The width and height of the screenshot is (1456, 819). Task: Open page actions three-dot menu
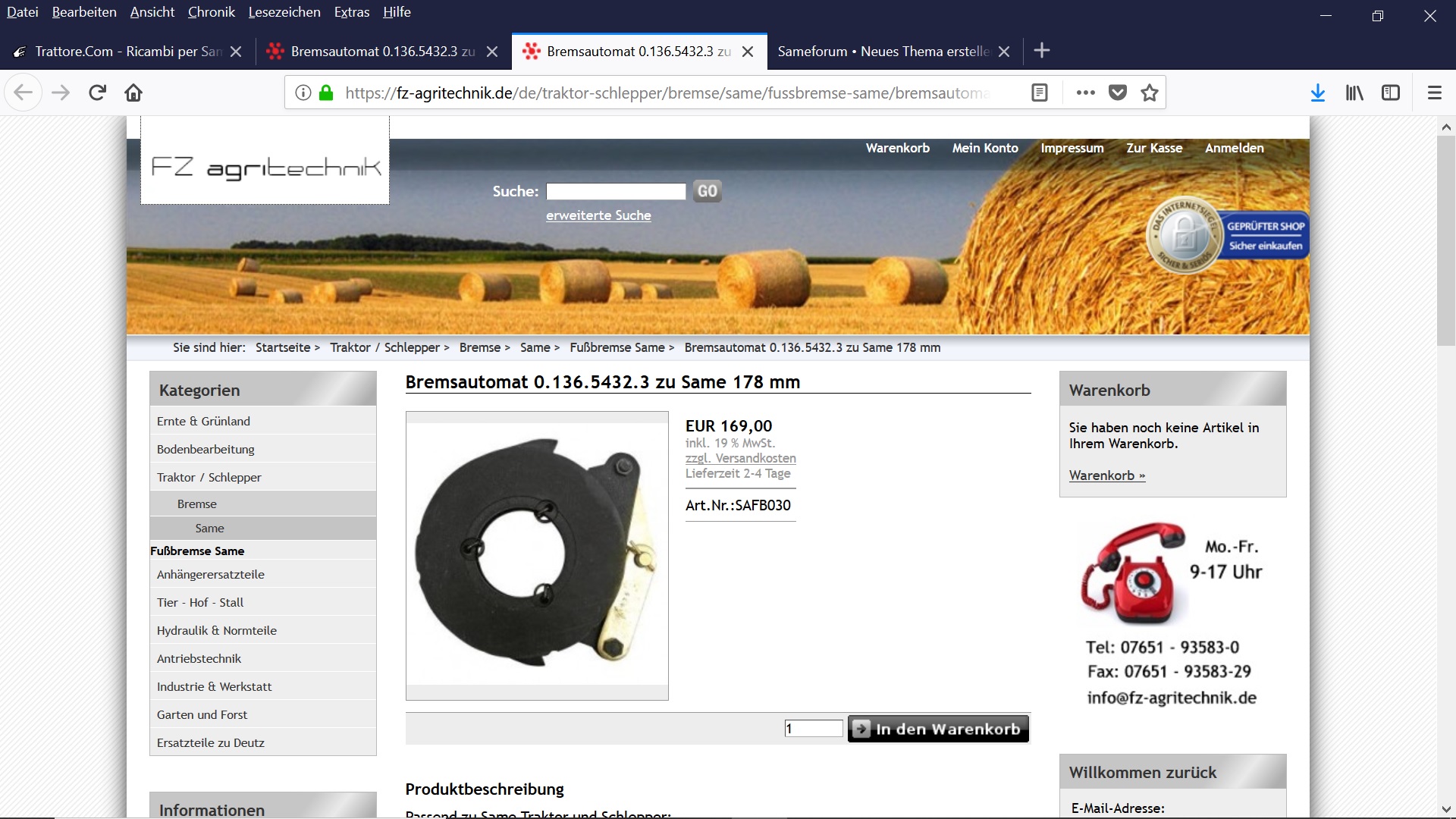click(1085, 93)
